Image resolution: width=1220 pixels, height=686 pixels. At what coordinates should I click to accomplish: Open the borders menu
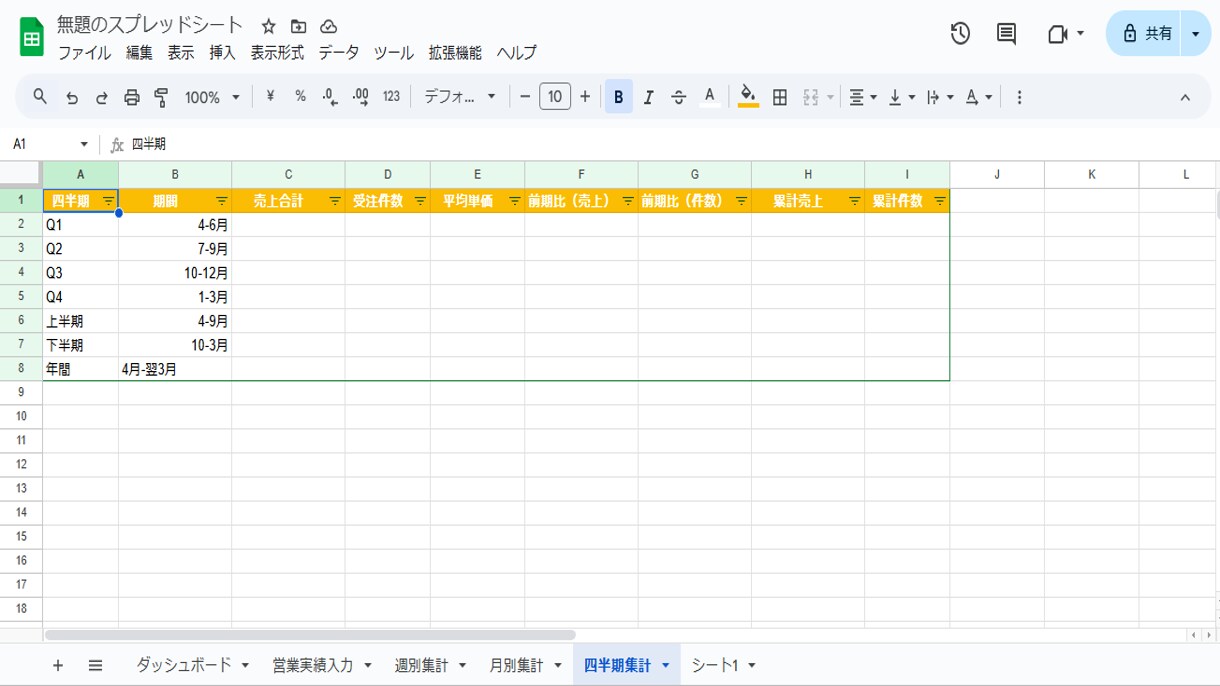(x=780, y=97)
